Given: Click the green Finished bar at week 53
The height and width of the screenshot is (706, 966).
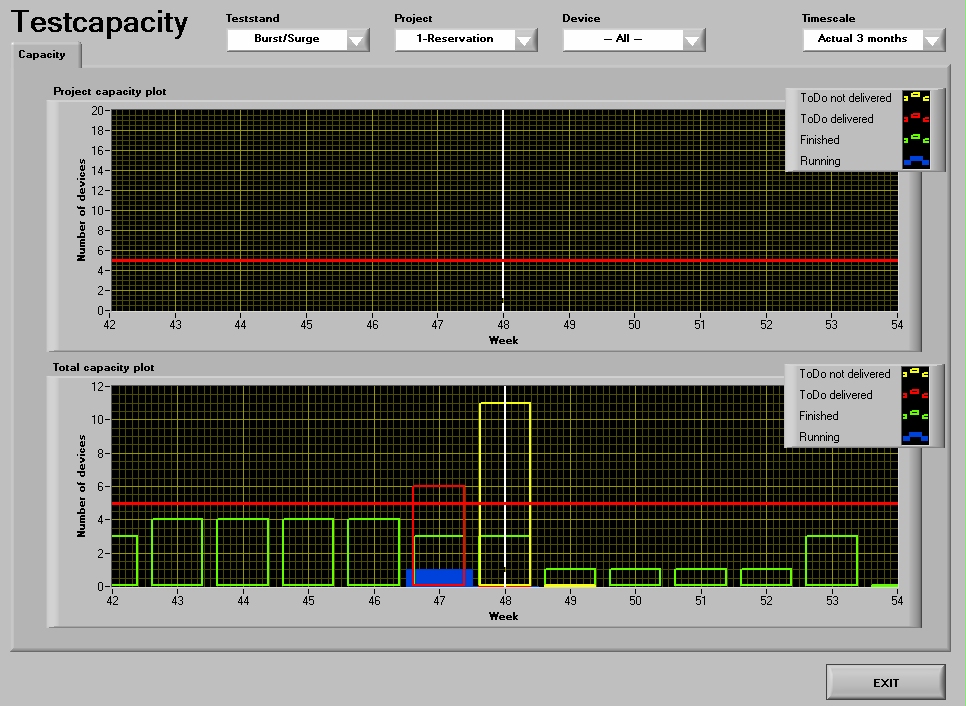Looking at the screenshot, I should tap(832, 561).
